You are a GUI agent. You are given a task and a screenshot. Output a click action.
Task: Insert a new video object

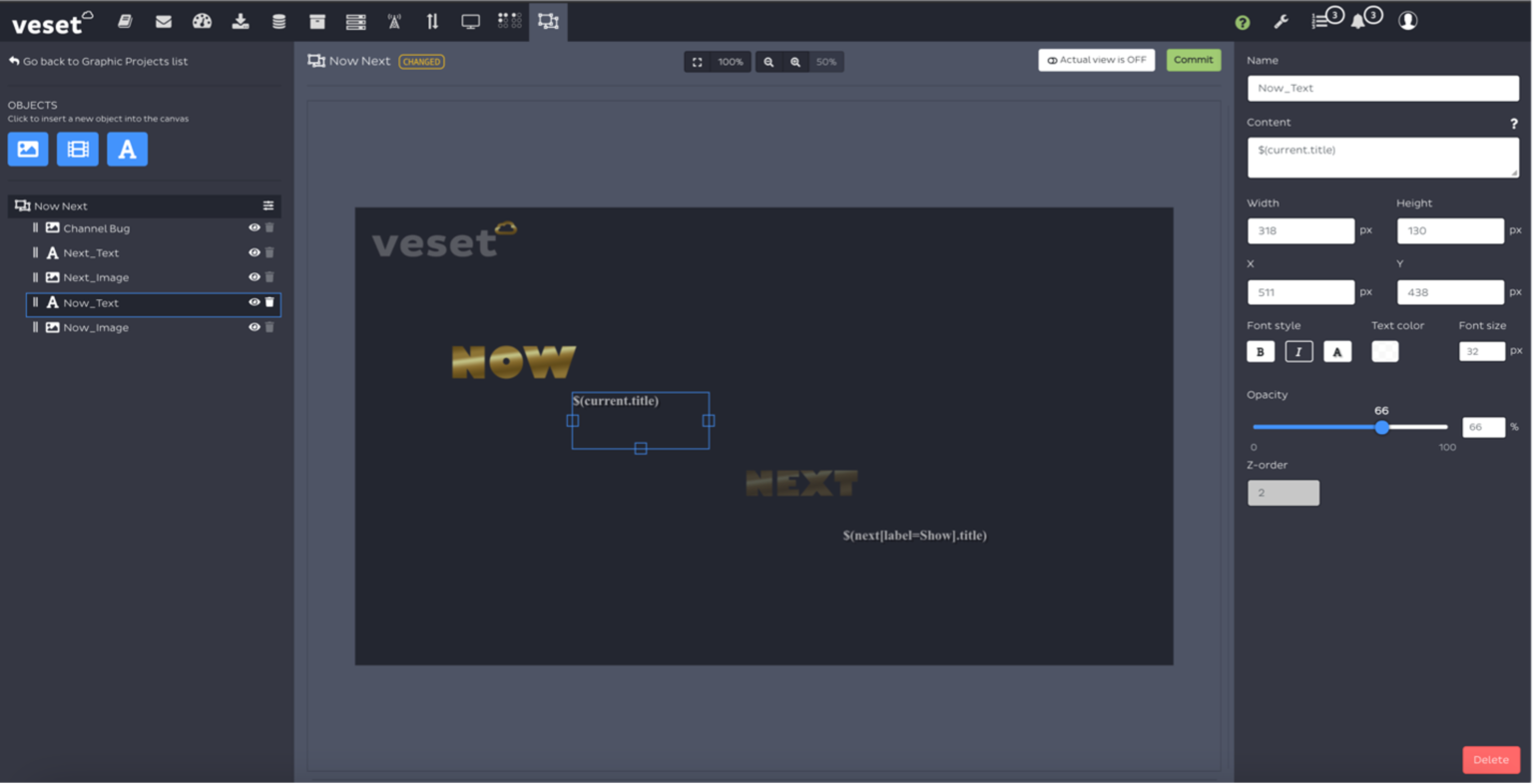point(78,150)
